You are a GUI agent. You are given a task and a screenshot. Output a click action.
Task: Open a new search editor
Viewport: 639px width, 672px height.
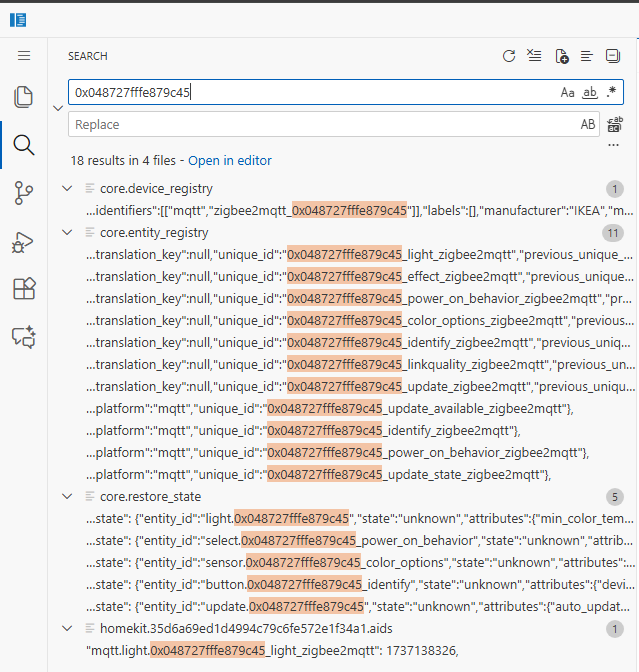pyautogui.click(x=561, y=56)
